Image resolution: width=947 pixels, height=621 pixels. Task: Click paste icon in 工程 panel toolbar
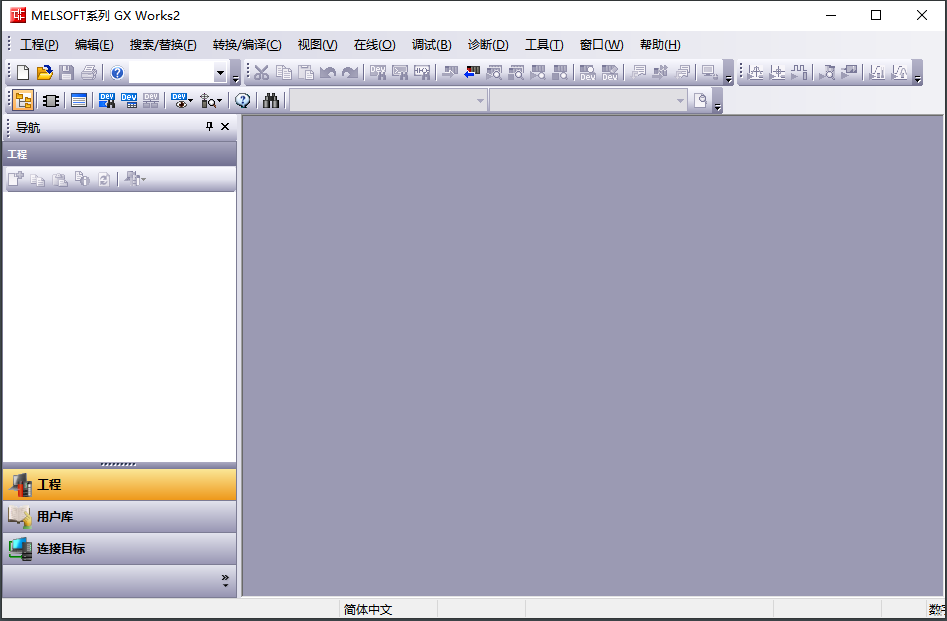pyautogui.click(x=60, y=179)
